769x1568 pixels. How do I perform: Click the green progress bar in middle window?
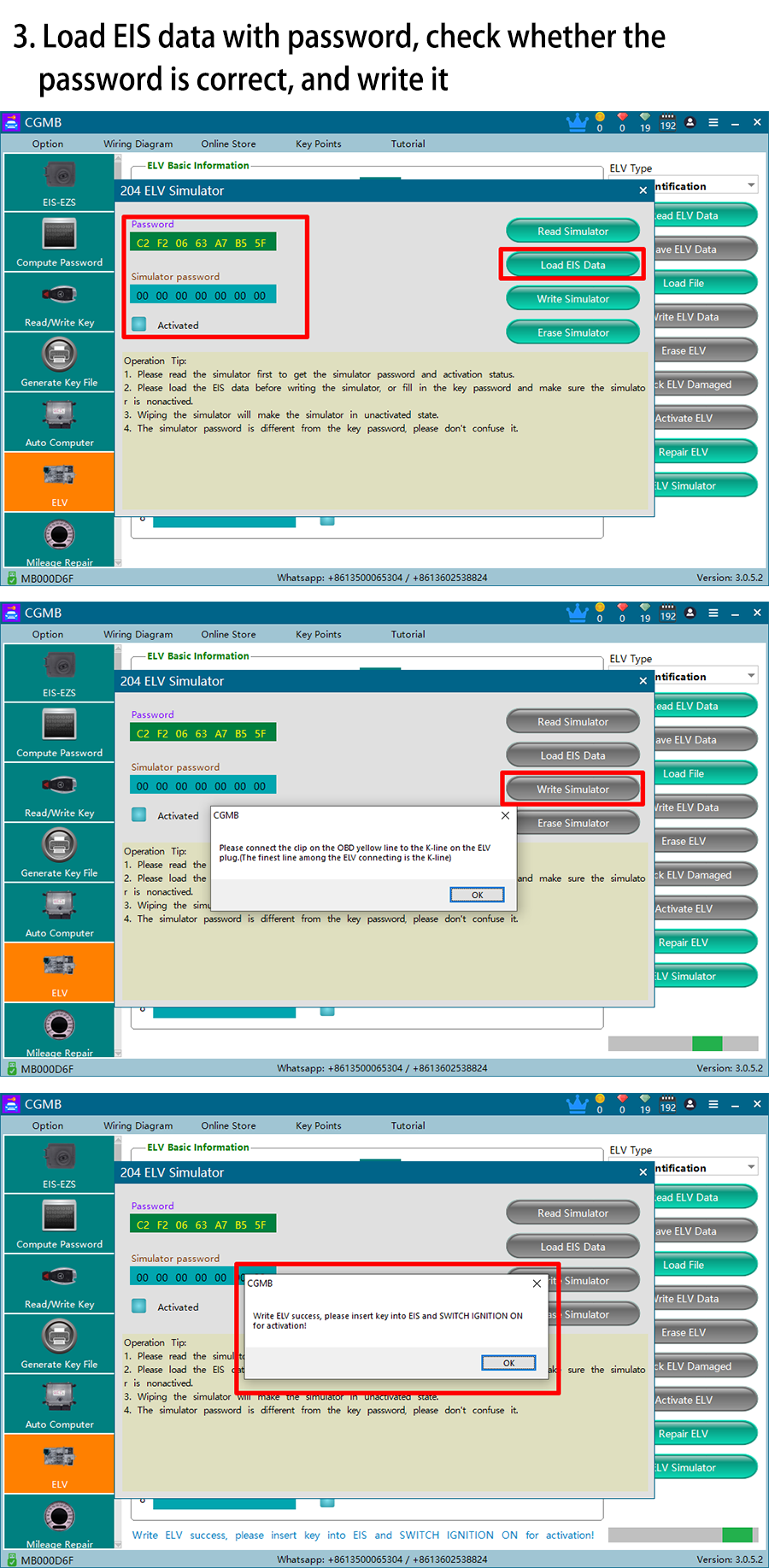coord(707,1043)
